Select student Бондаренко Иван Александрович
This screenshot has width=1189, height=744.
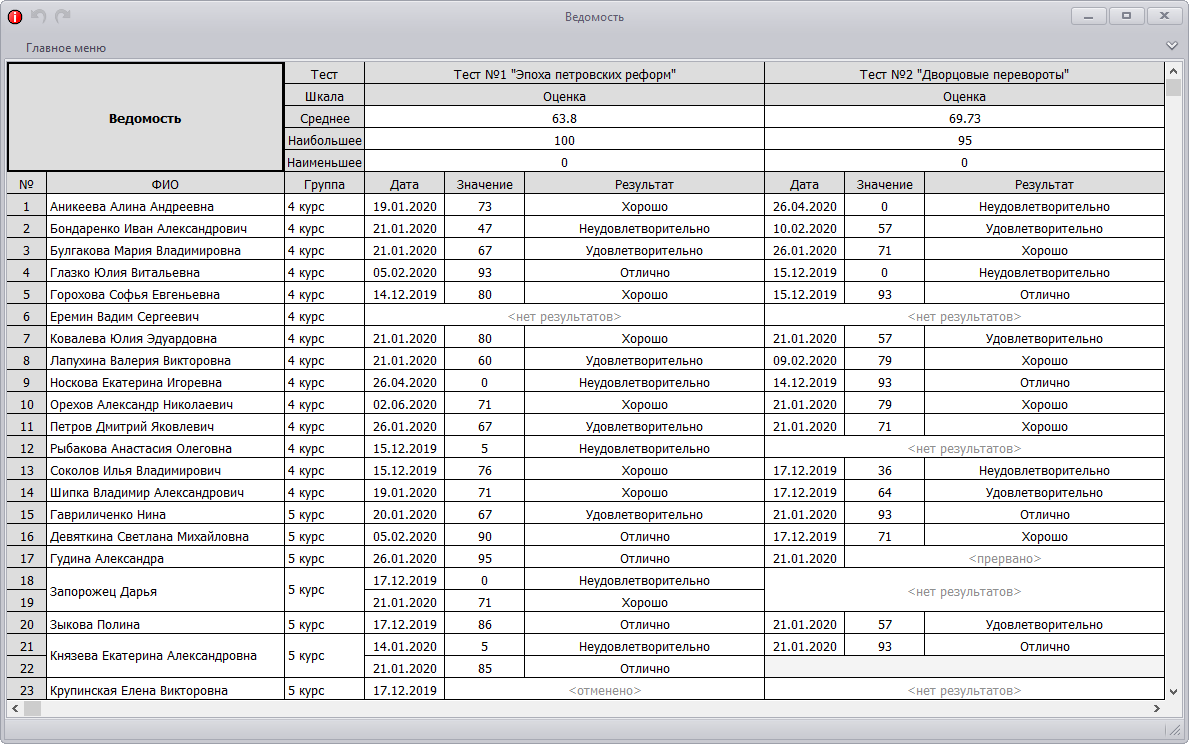pyautogui.click(x=165, y=228)
